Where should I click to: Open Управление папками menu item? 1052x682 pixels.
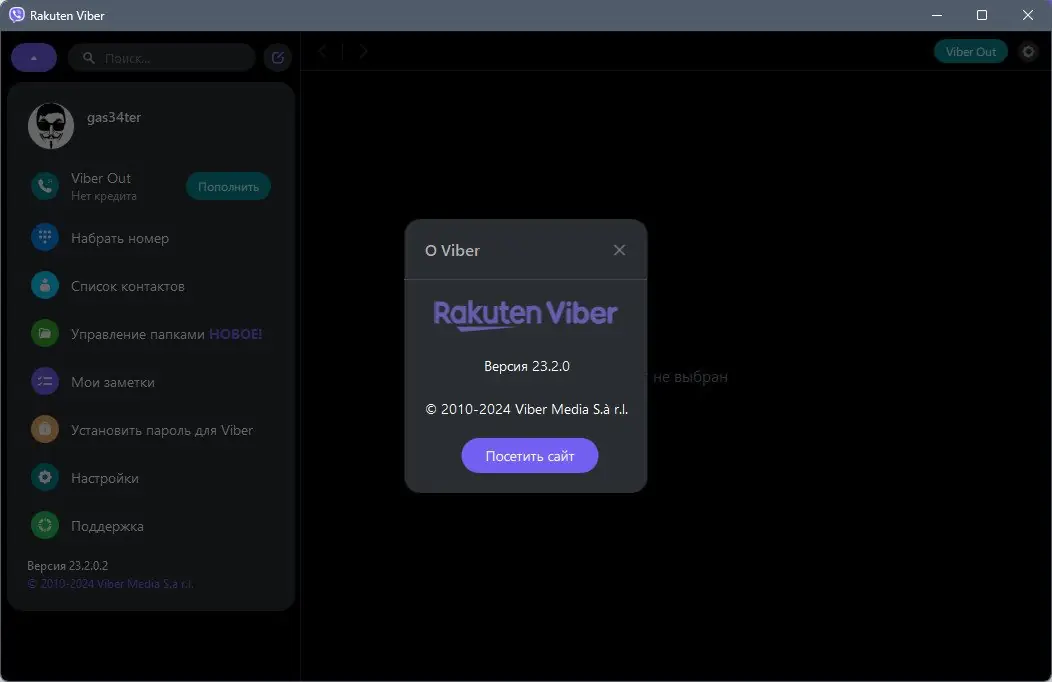coord(138,334)
